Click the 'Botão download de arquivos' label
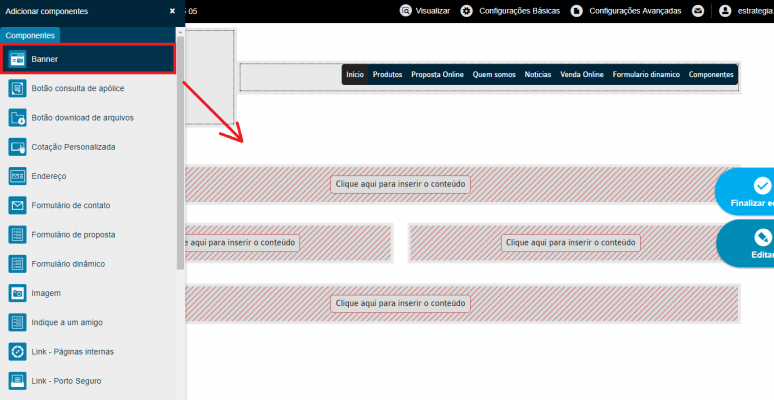 click(x=82, y=118)
